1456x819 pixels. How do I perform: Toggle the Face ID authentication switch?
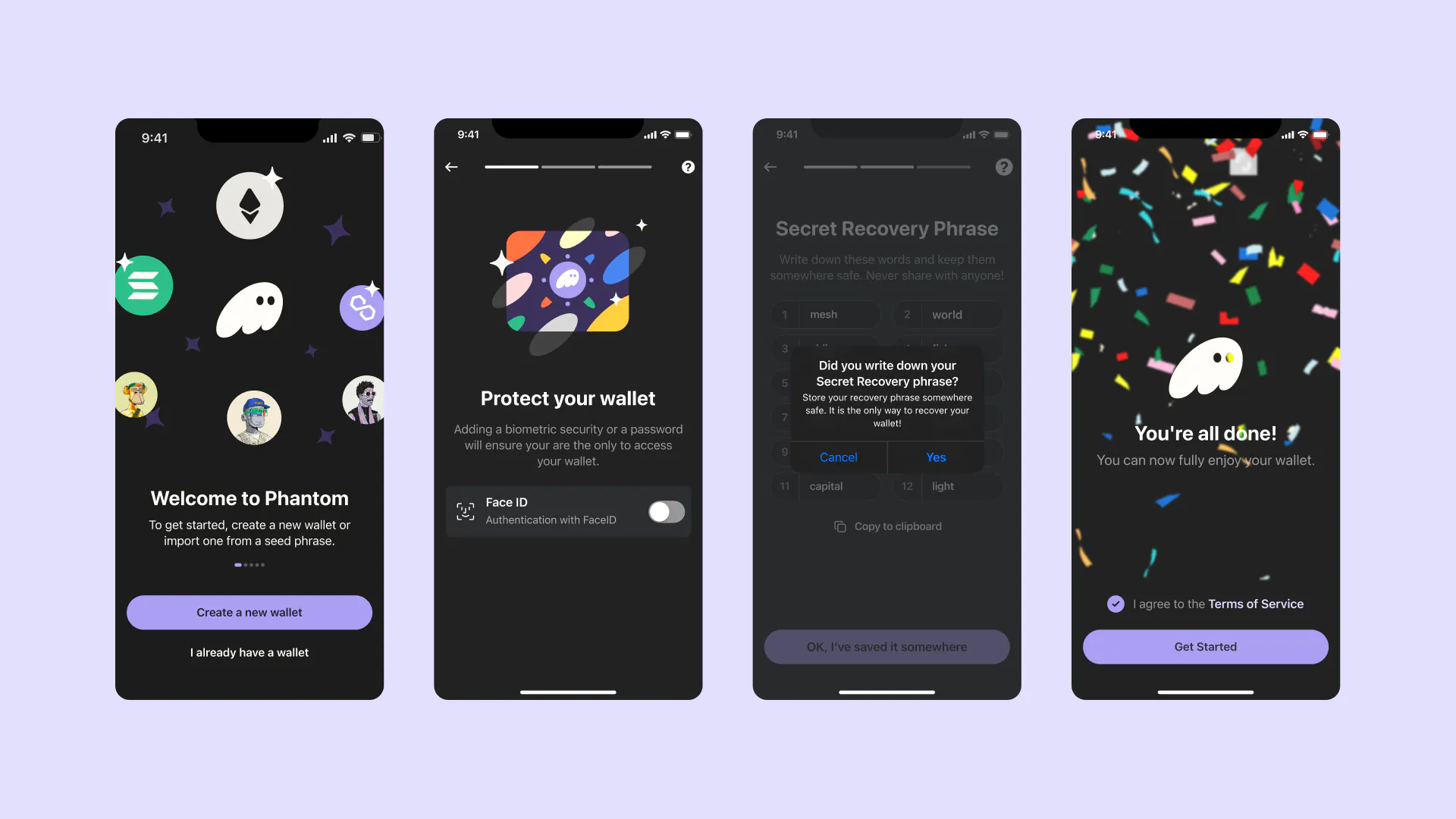pos(666,511)
